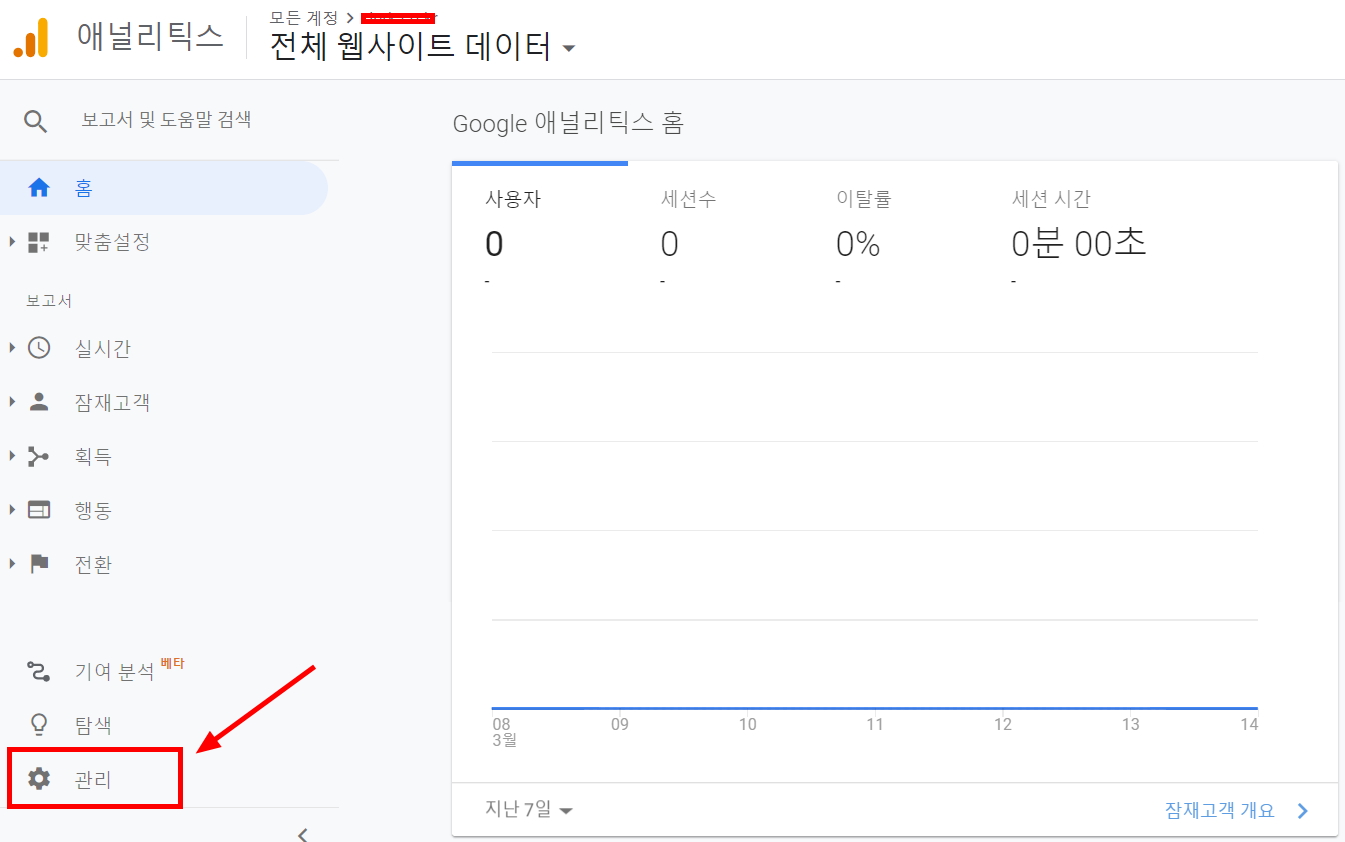The width and height of the screenshot is (1345, 842).
Task: Expand the 실시간 reports arrow
Action: (12, 348)
